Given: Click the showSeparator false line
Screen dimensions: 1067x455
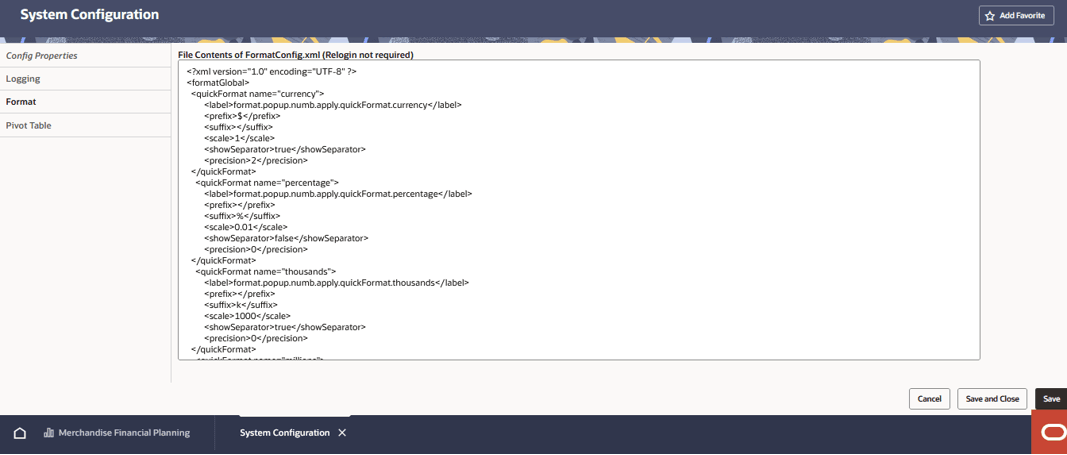Looking at the screenshot, I should coord(286,238).
